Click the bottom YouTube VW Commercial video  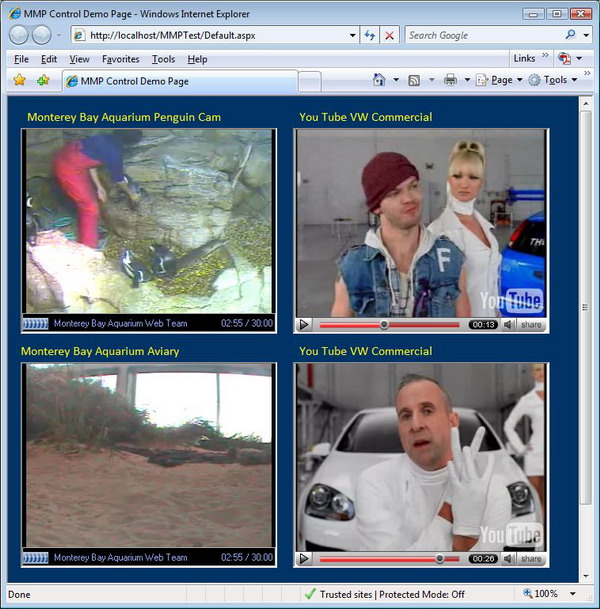click(x=421, y=458)
